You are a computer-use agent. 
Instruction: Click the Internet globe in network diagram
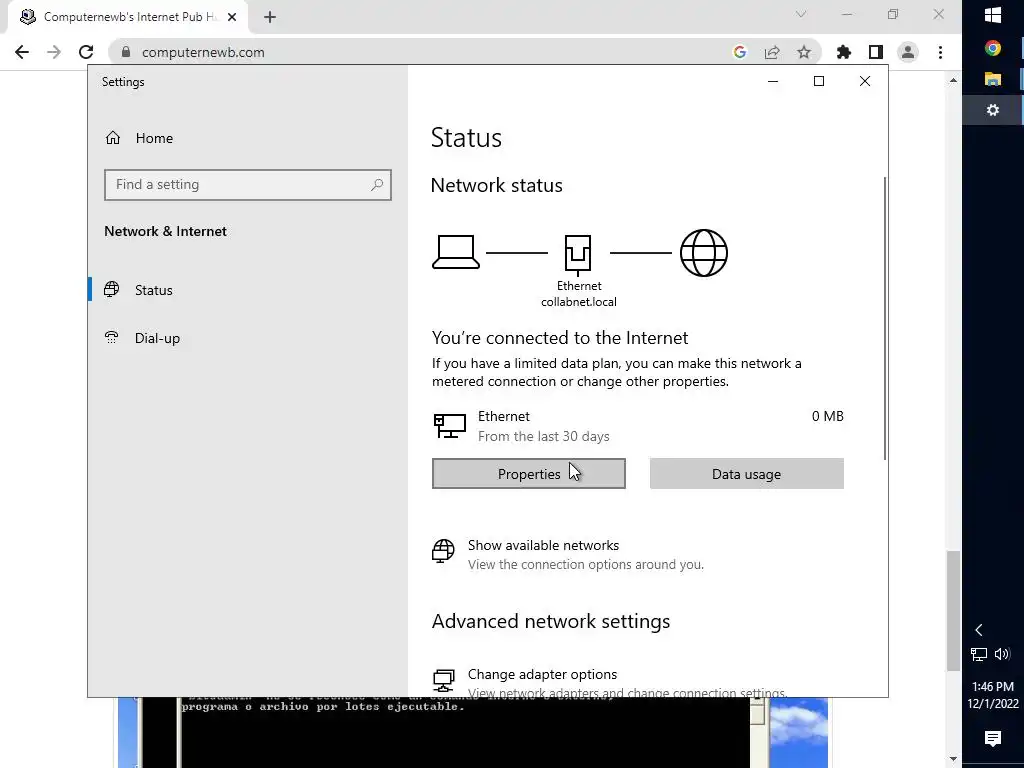click(x=704, y=253)
